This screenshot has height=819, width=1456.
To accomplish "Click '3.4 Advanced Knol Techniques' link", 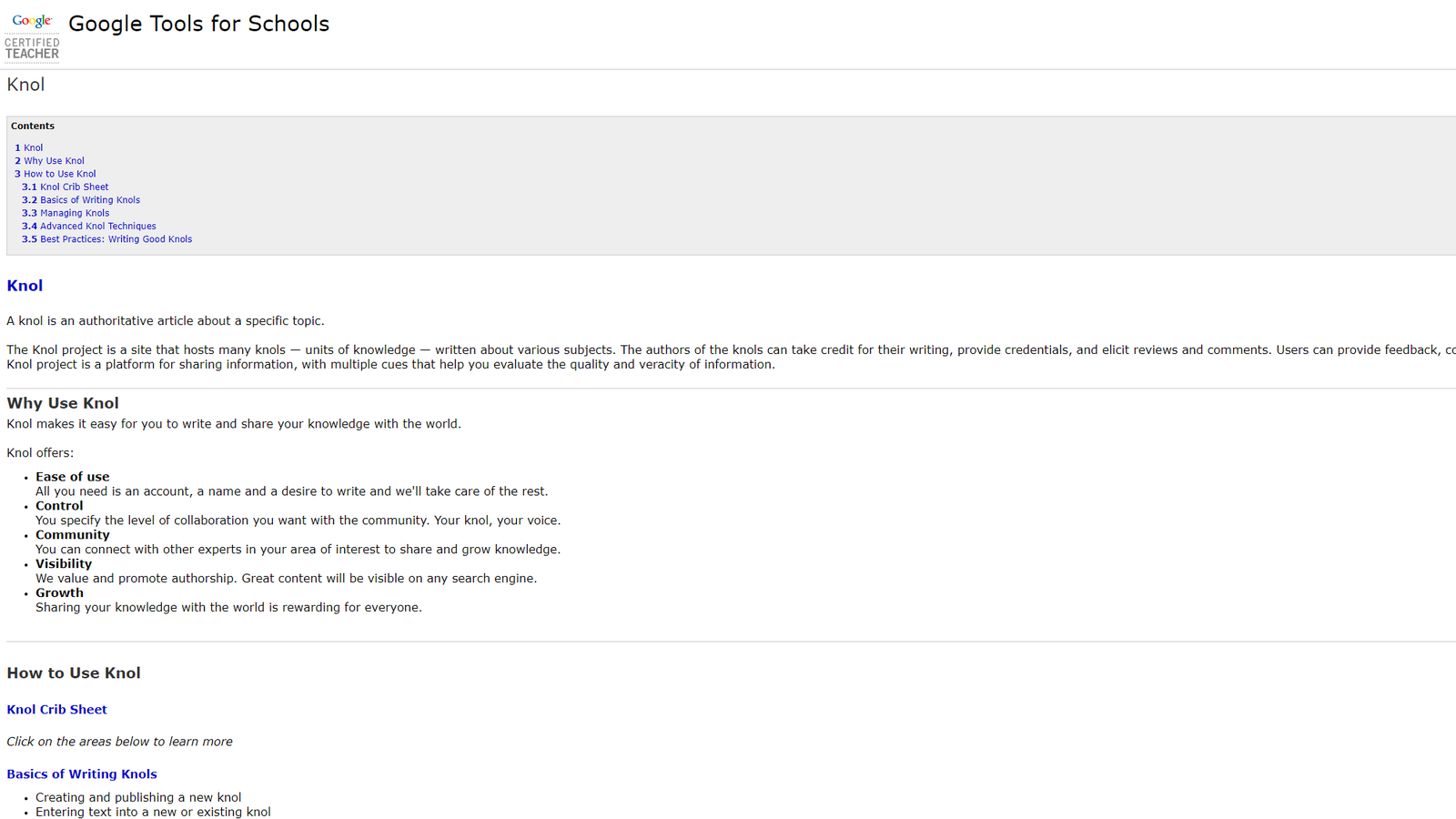I will (x=89, y=227).
